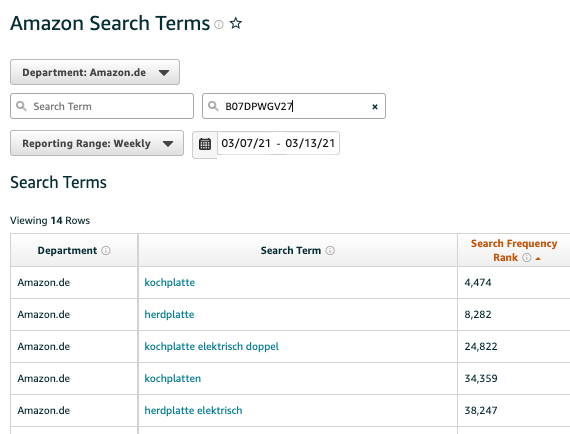Open the Reporting Range: Weekly dropdown
Screen dimensions: 570x434
tap(97, 143)
